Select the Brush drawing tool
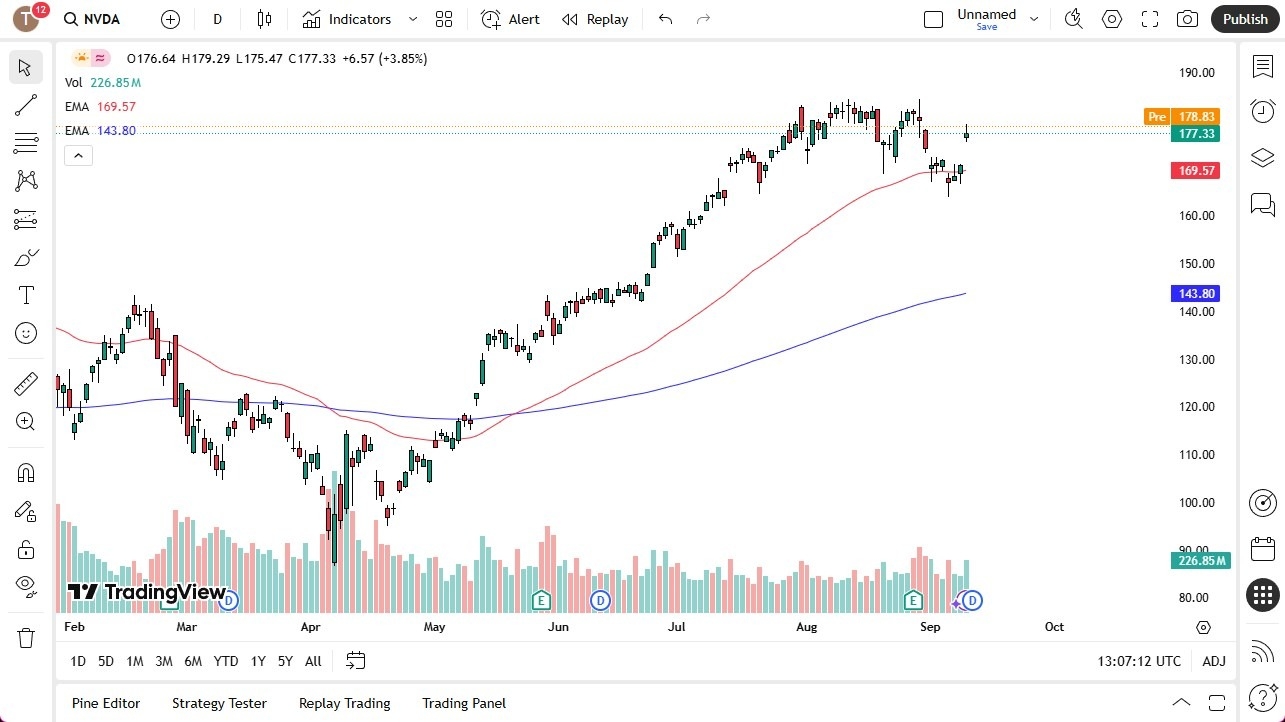1285x722 pixels. click(25, 257)
